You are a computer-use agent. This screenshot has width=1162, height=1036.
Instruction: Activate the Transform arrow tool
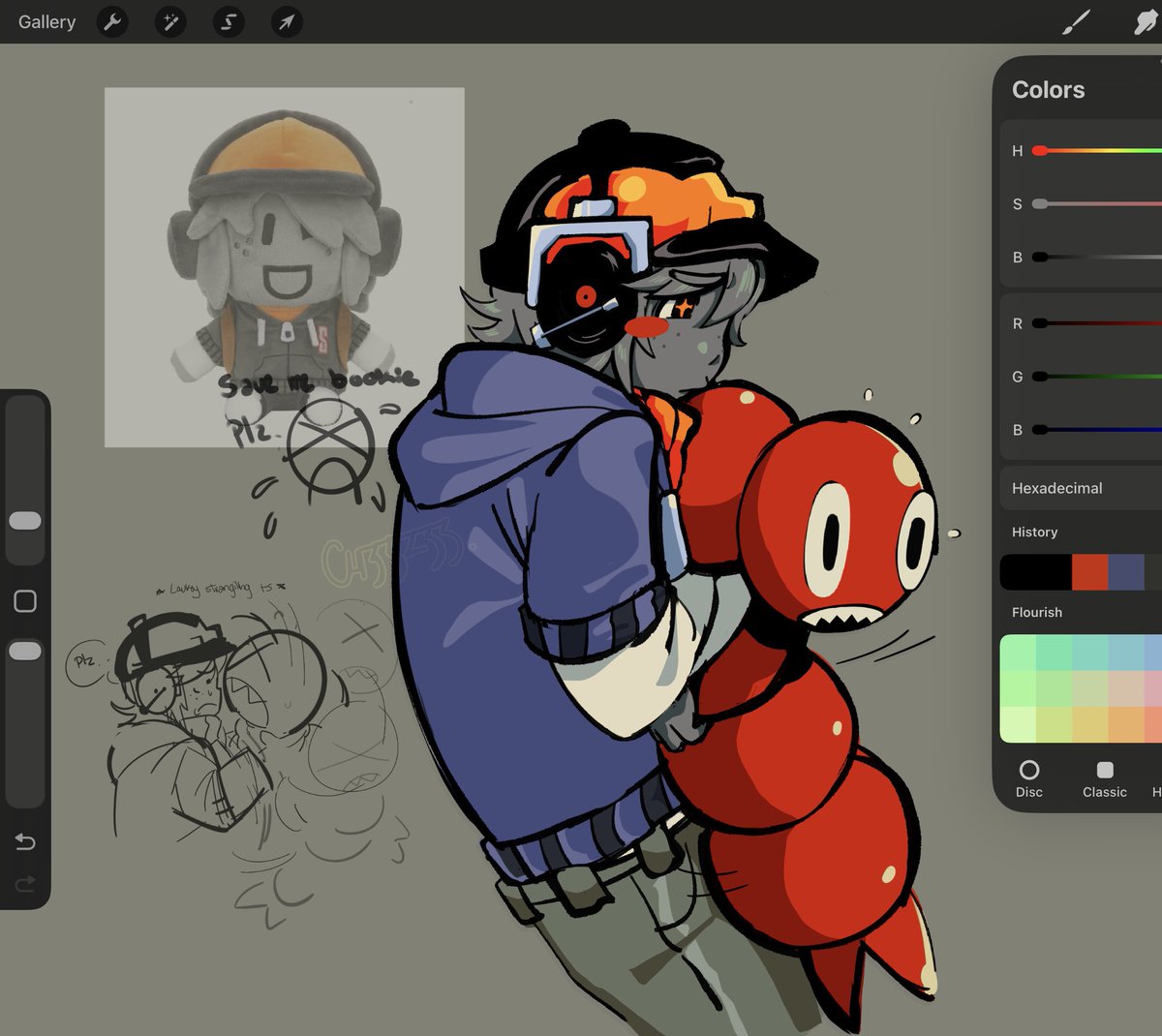point(287,21)
